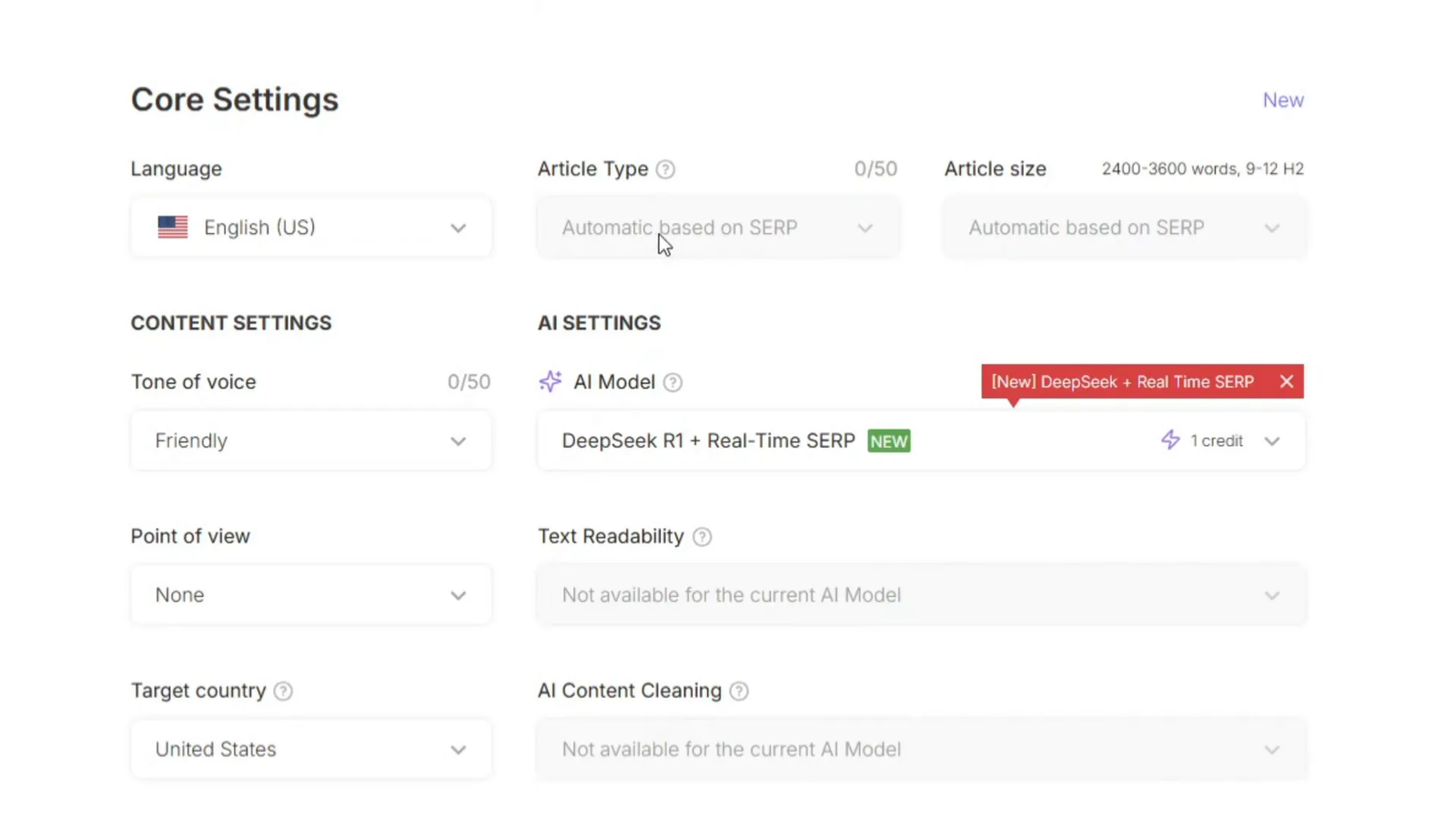This screenshot has height=819, width=1456.
Task: Open the Language dropdown showing English (US)
Action: click(311, 227)
